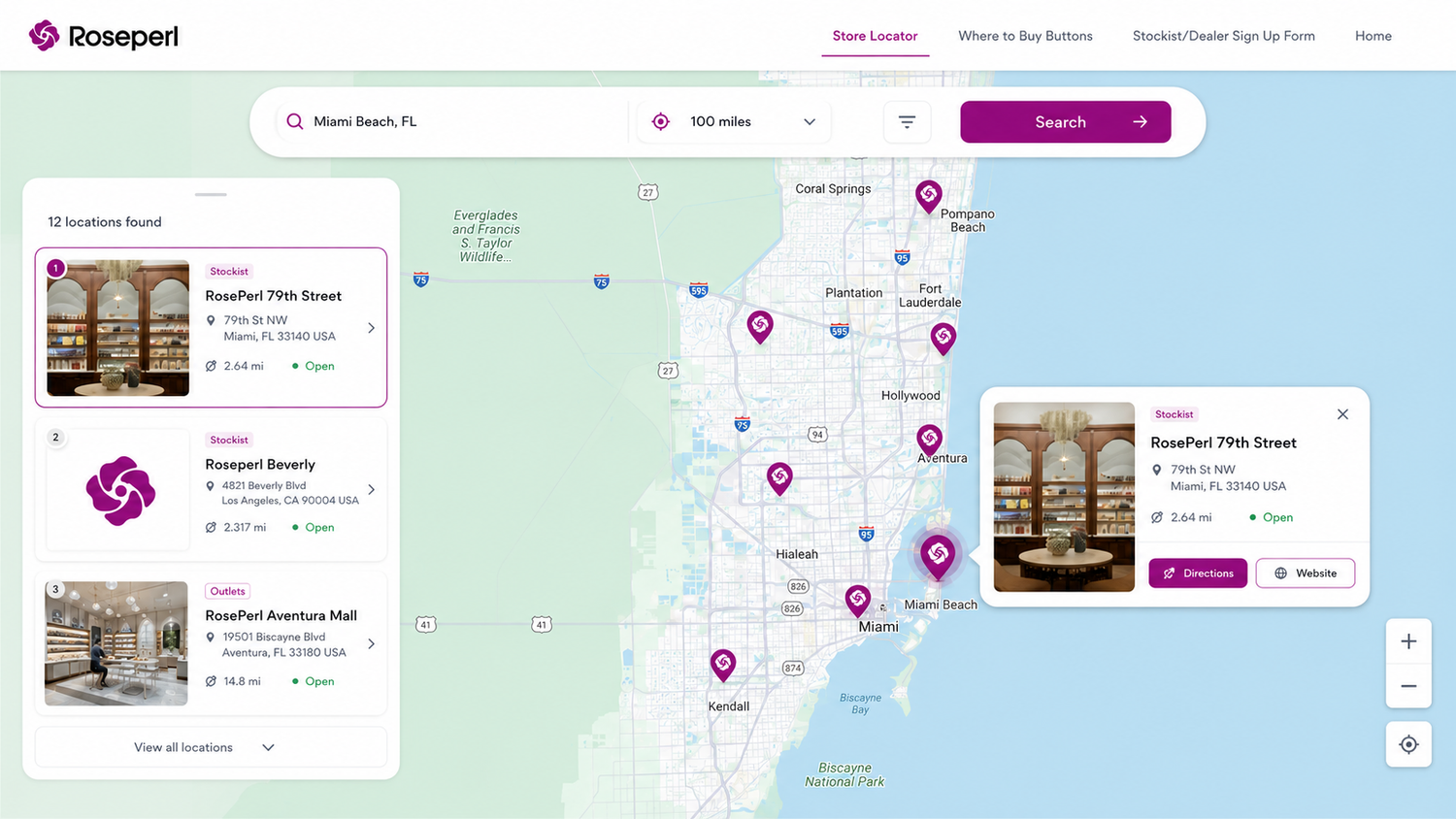Select the map pin at Fort Lauderdale
Viewport: 1456px width, 819px height.
(943, 339)
